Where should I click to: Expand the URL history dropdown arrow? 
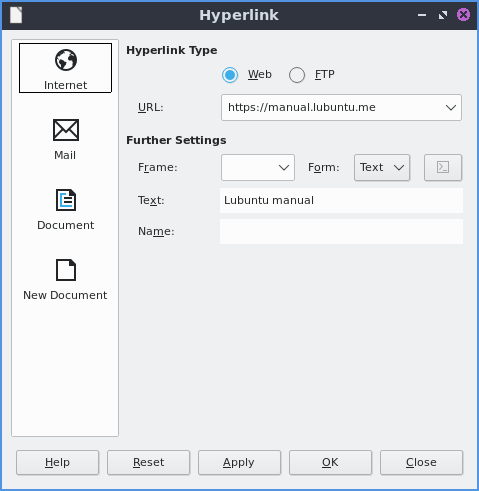(x=451, y=107)
